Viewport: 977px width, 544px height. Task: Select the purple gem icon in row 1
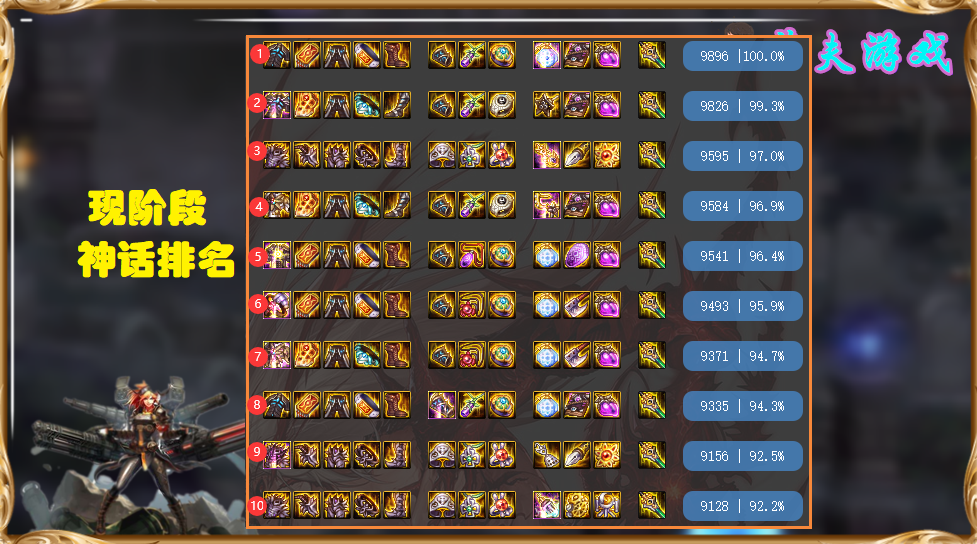pyautogui.click(x=606, y=55)
